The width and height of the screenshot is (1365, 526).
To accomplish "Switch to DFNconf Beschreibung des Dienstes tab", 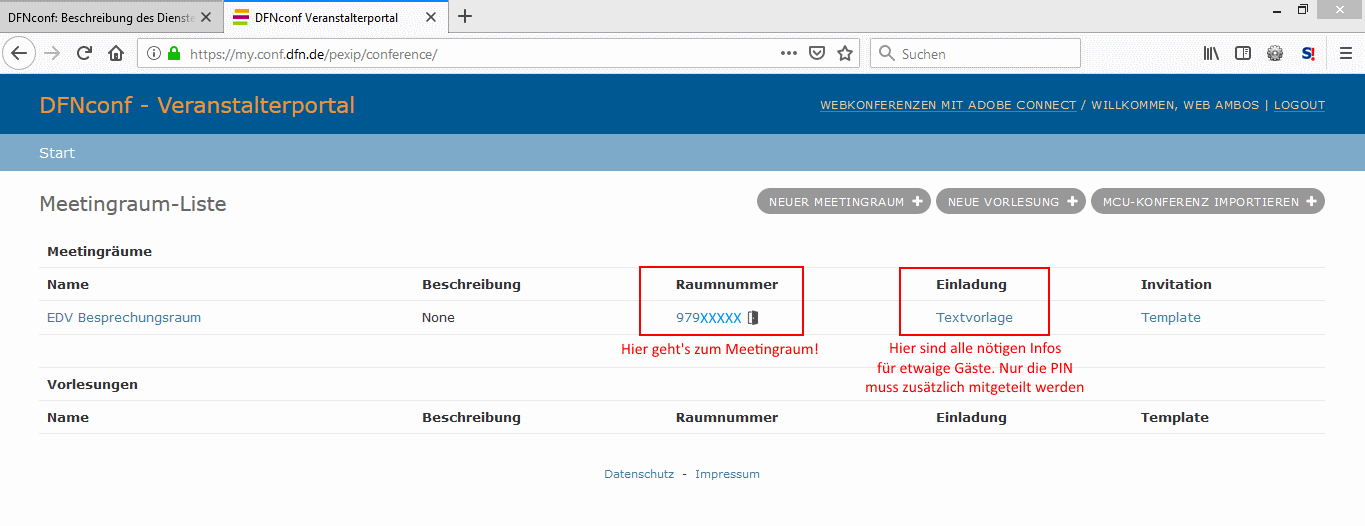I will 102,17.
